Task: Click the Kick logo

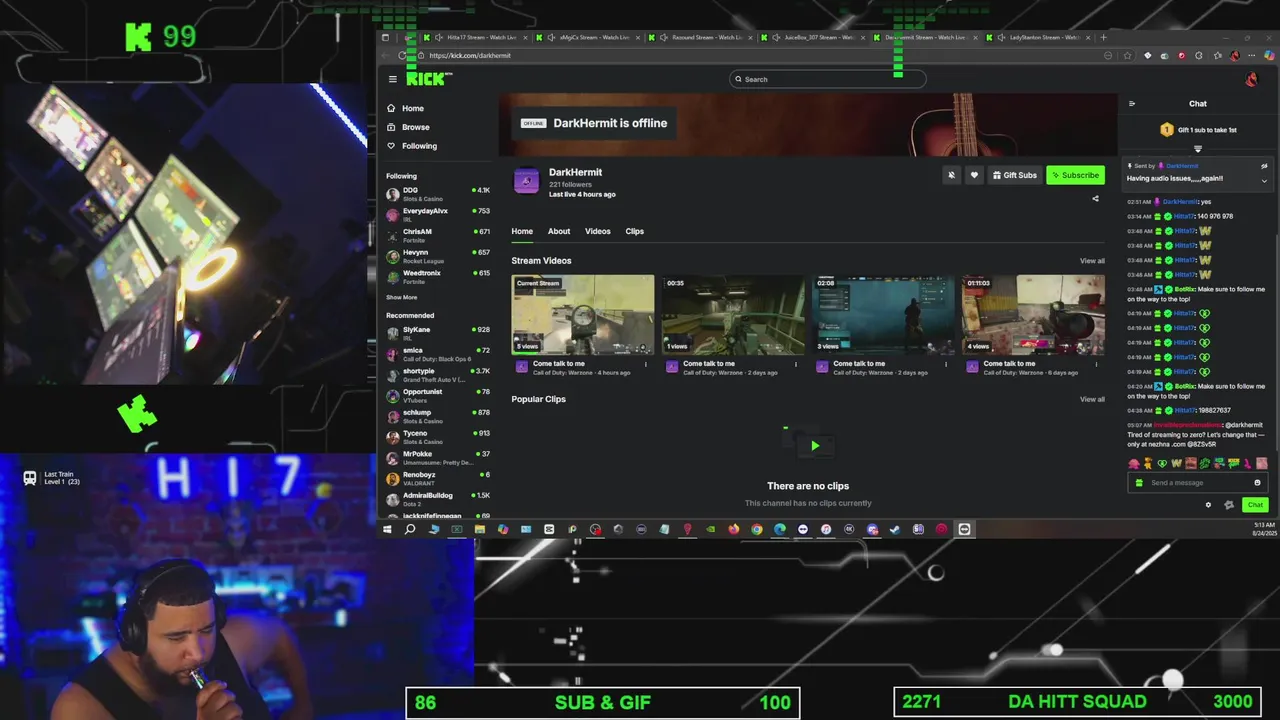Action: point(429,79)
